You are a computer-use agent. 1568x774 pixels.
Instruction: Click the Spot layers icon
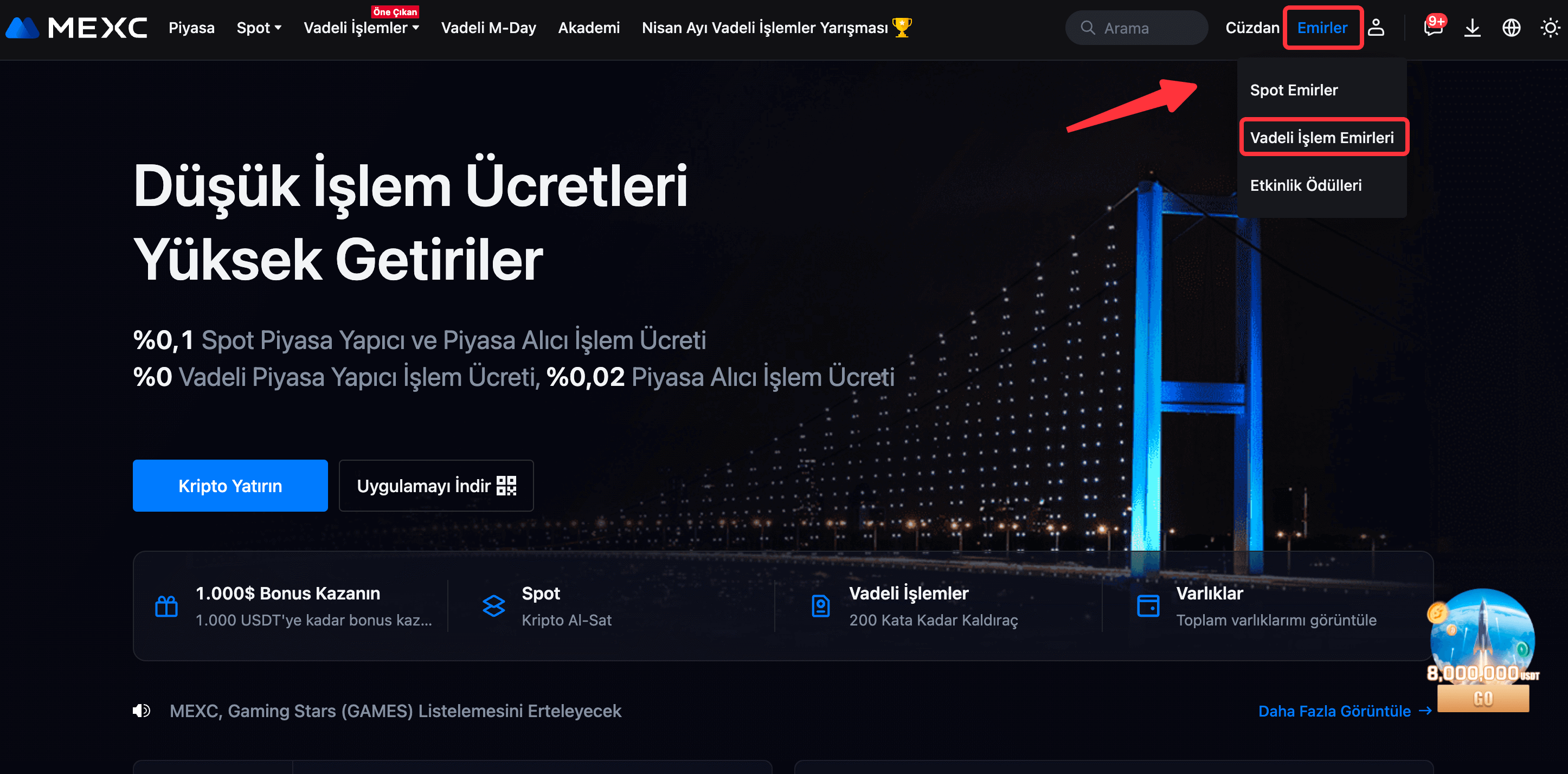coord(493,606)
